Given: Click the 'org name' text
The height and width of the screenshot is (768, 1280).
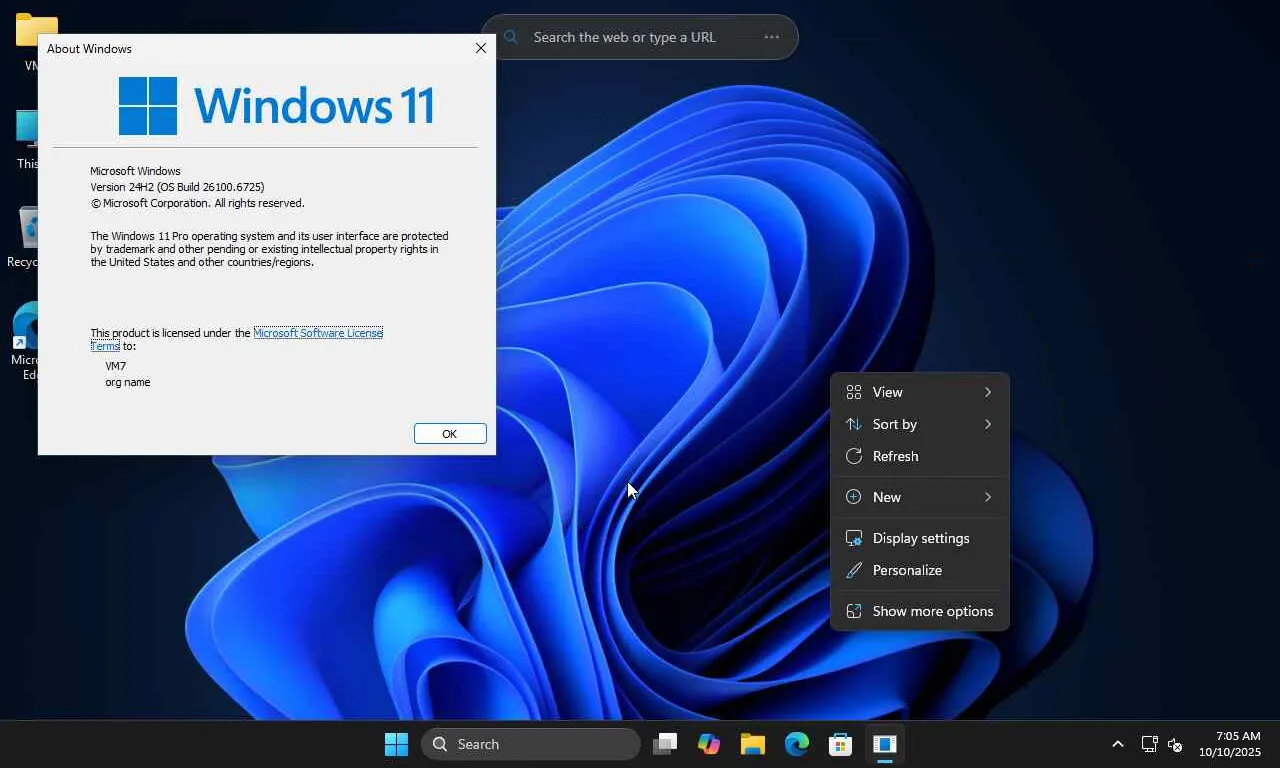Looking at the screenshot, I should (x=128, y=382).
